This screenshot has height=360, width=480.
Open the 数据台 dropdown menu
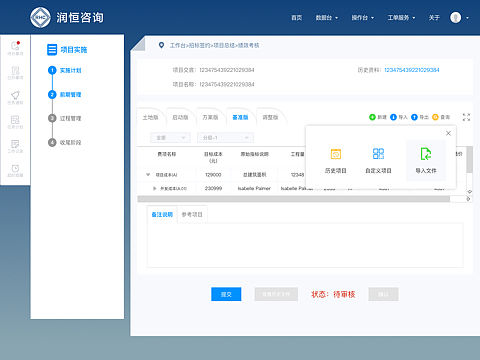tap(327, 18)
